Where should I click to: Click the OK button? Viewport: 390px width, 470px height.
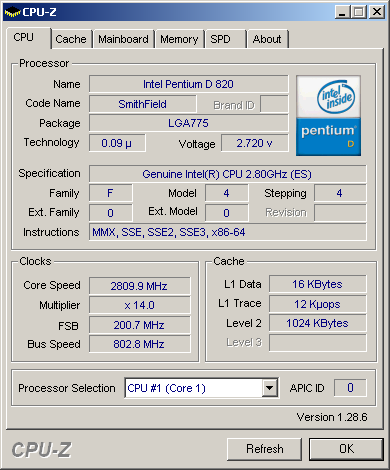tap(346, 449)
